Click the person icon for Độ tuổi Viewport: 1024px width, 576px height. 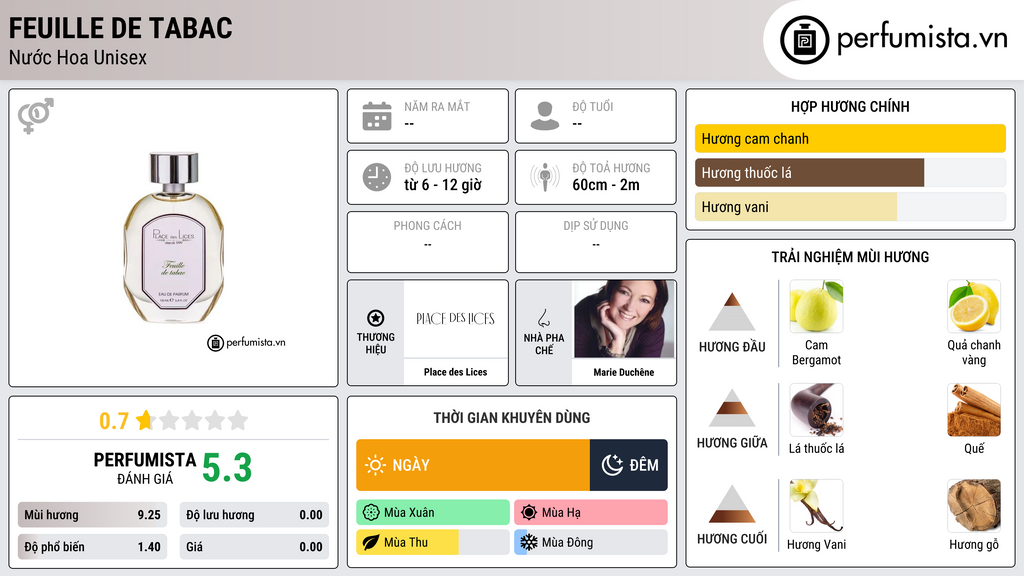pyautogui.click(x=545, y=116)
